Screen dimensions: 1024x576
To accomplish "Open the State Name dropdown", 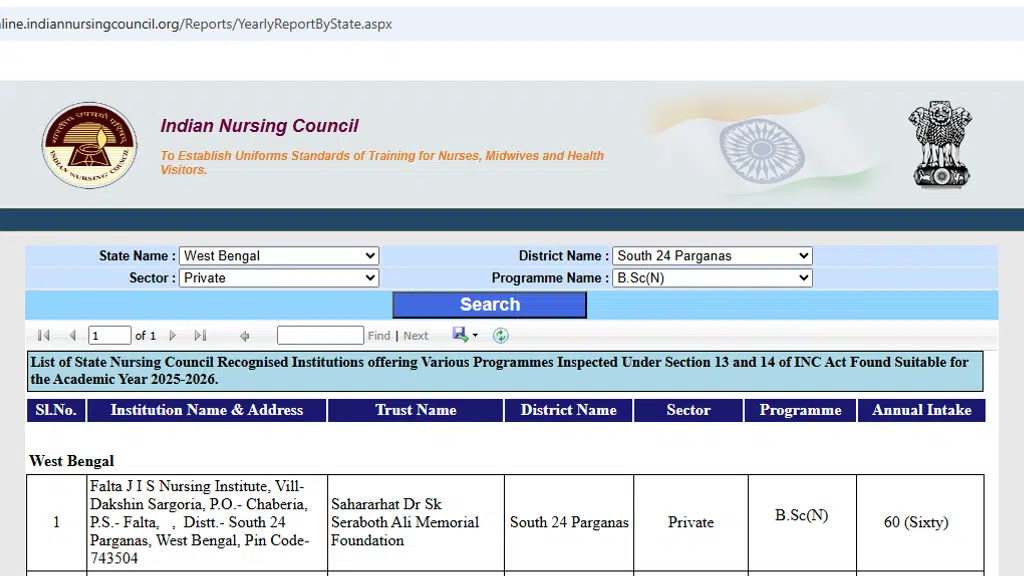I will click(x=279, y=256).
